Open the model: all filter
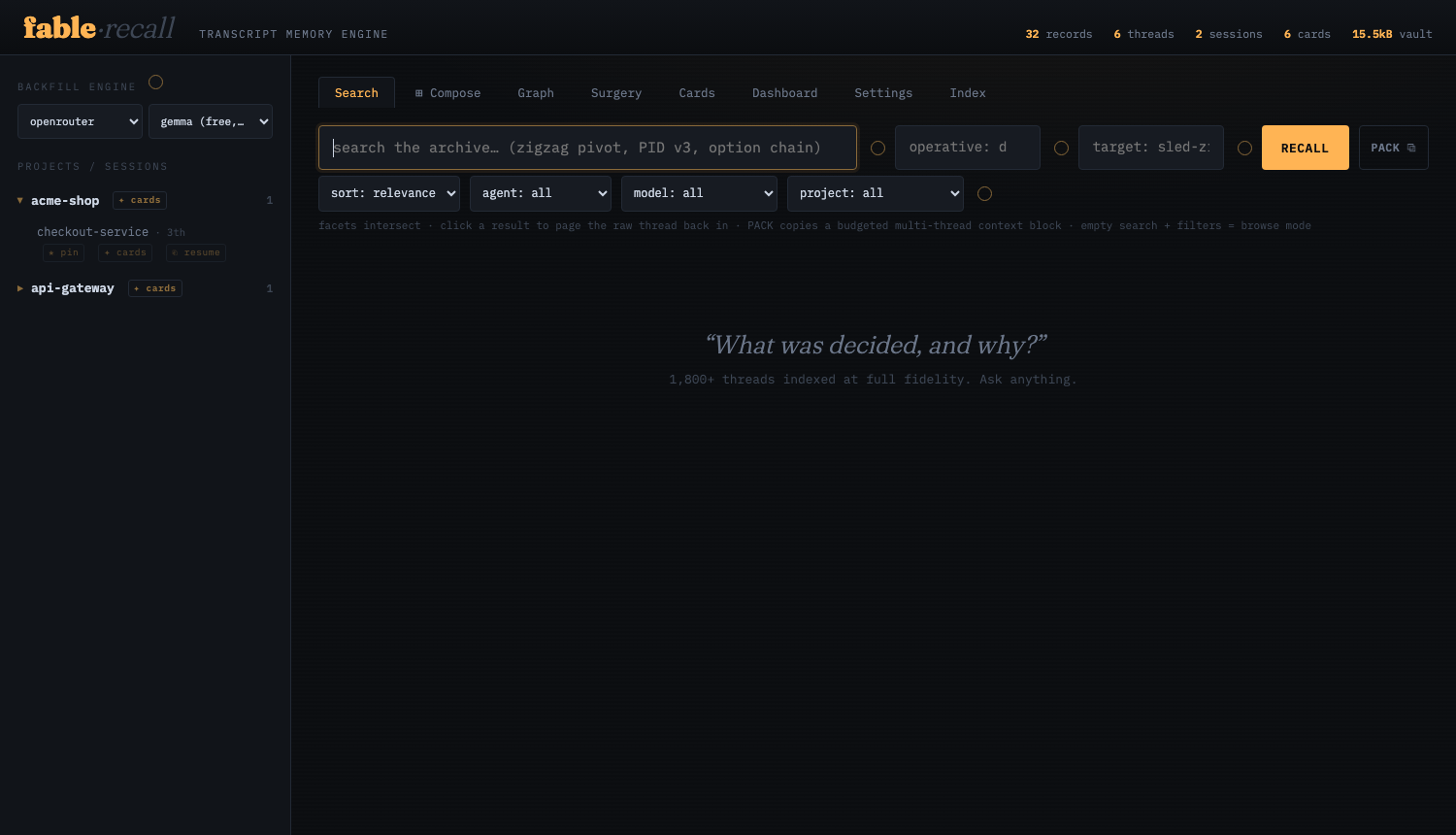 click(699, 193)
